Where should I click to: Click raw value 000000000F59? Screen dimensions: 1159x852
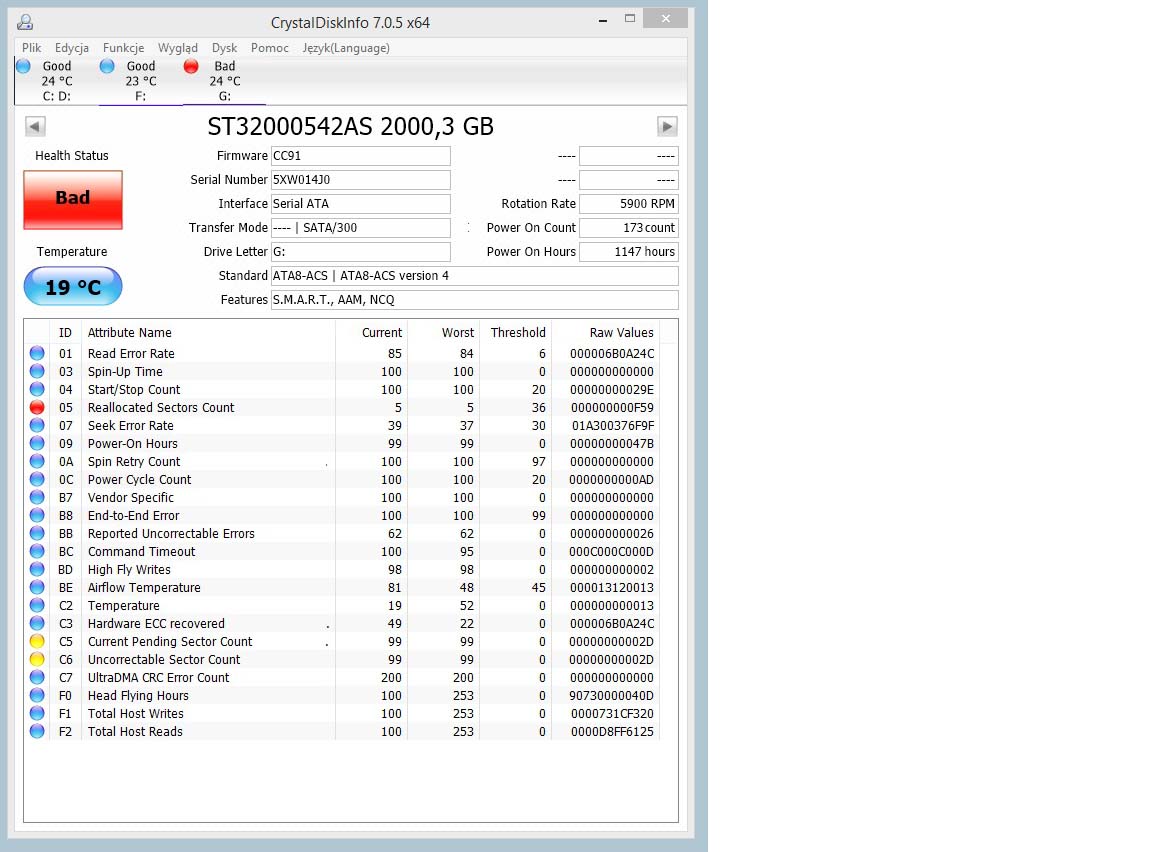pos(612,407)
